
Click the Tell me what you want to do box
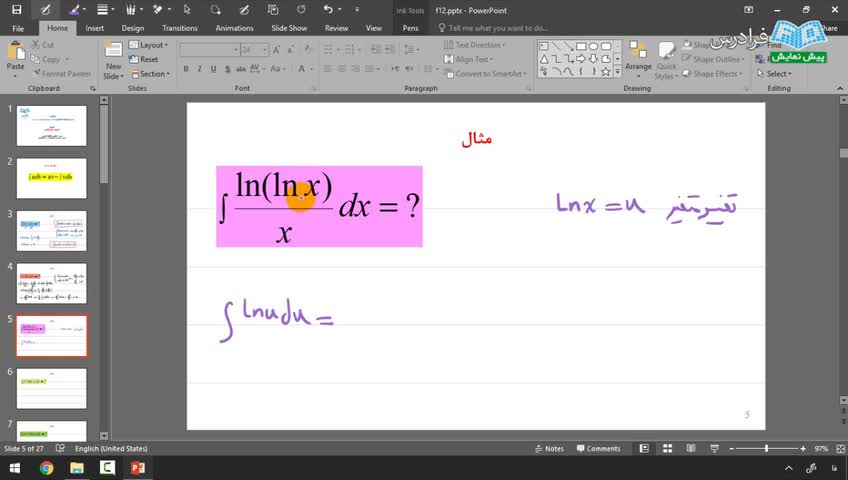coord(493,28)
